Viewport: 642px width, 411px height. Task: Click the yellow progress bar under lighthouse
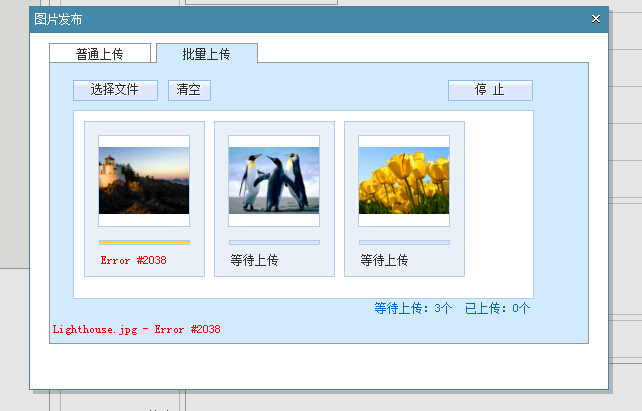[x=144, y=242]
